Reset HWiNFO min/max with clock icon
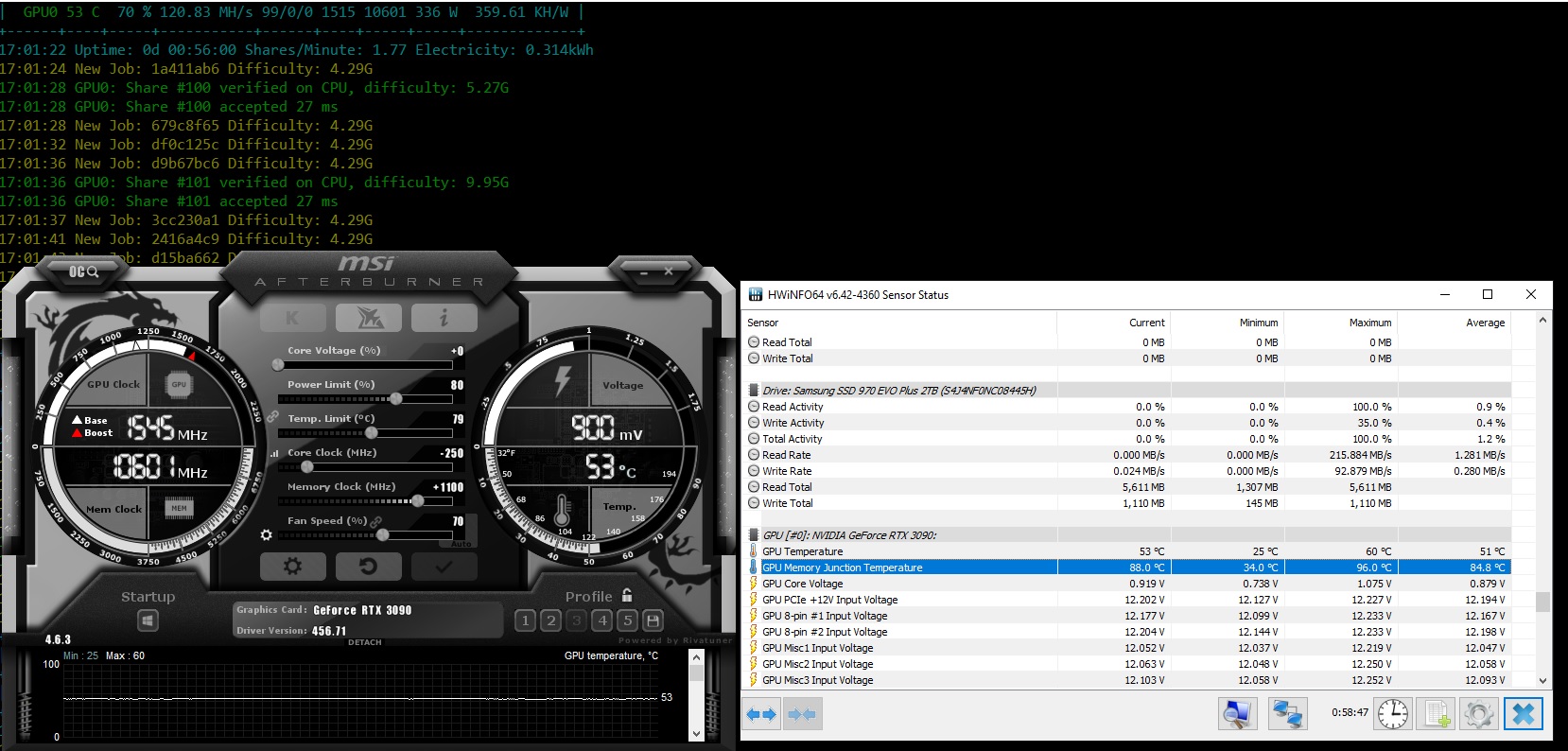The image size is (1568, 751). (x=1392, y=714)
